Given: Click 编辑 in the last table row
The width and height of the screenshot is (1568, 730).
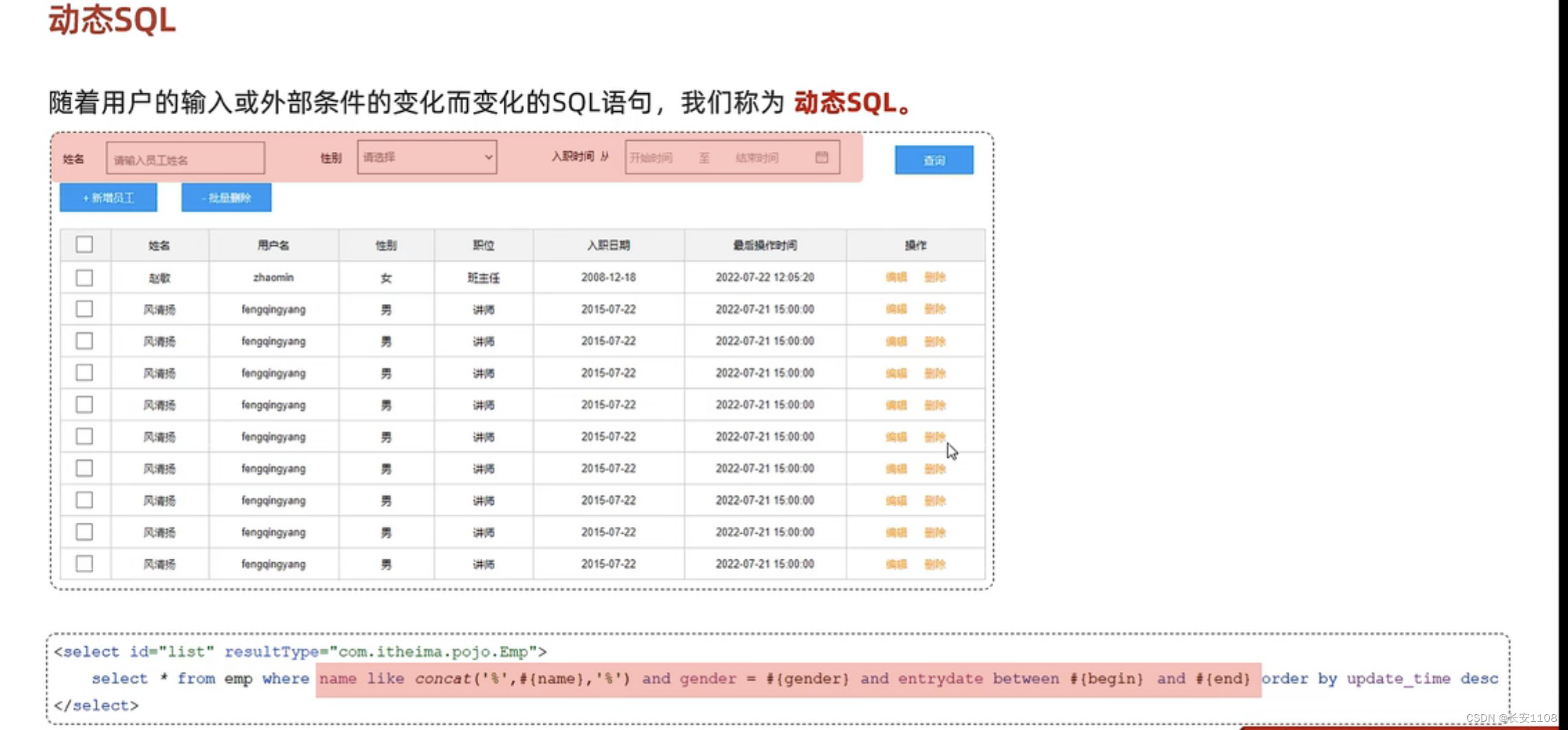Looking at the screenshot, I should pos(896,564).
